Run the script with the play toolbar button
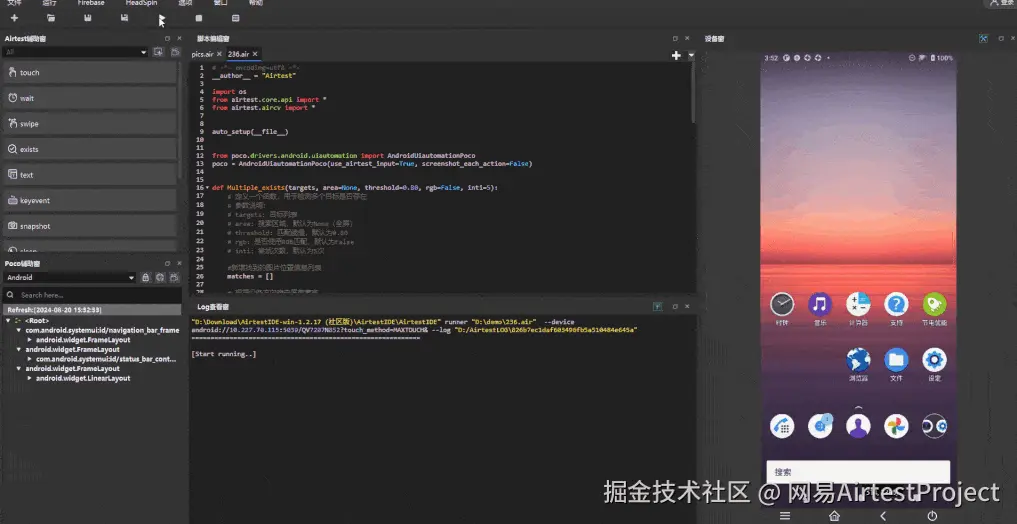 (162, 18)
